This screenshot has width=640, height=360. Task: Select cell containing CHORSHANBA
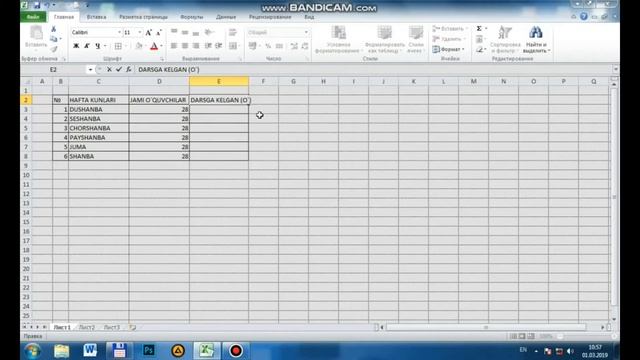(98, 128)
